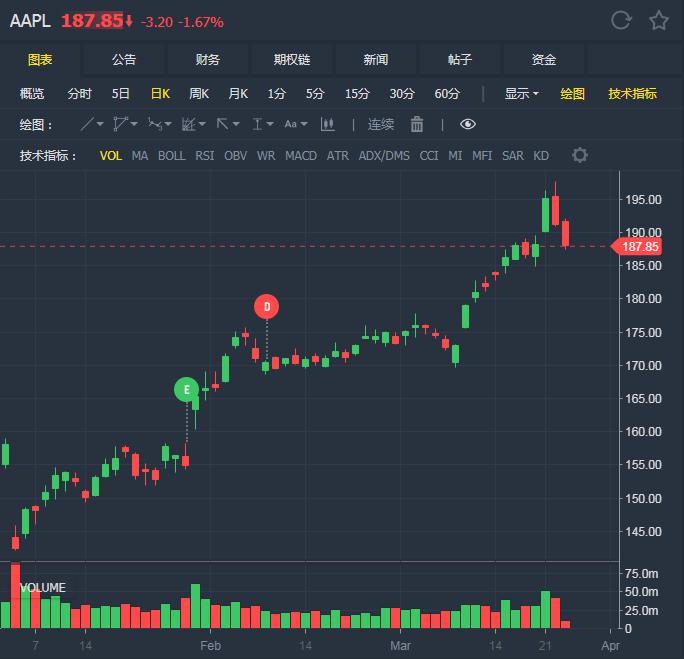Click the refresh icon next to AAPL quote

pos(621,20)
